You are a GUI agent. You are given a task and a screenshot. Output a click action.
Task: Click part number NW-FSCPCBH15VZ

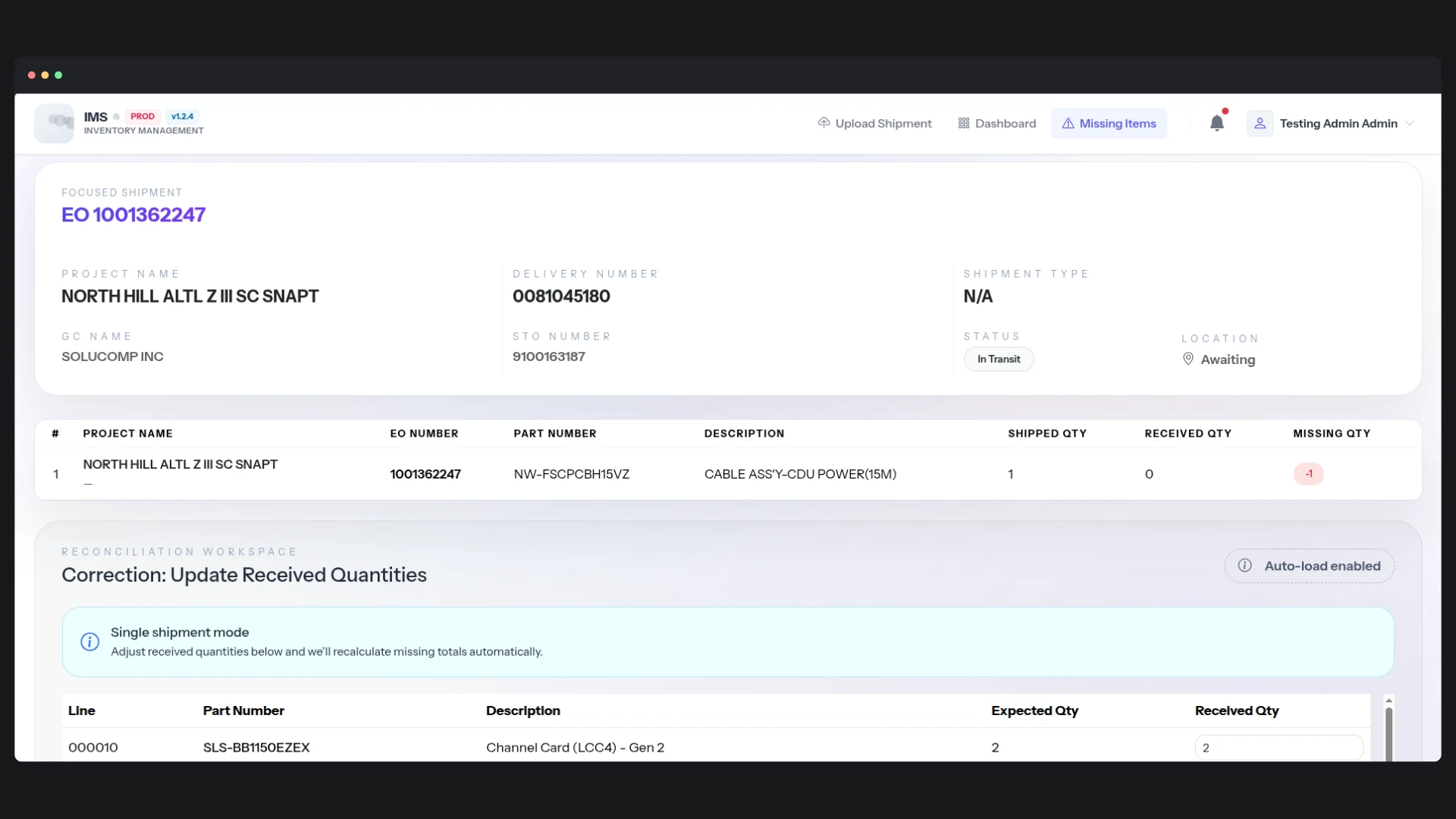tap(571, 474)
